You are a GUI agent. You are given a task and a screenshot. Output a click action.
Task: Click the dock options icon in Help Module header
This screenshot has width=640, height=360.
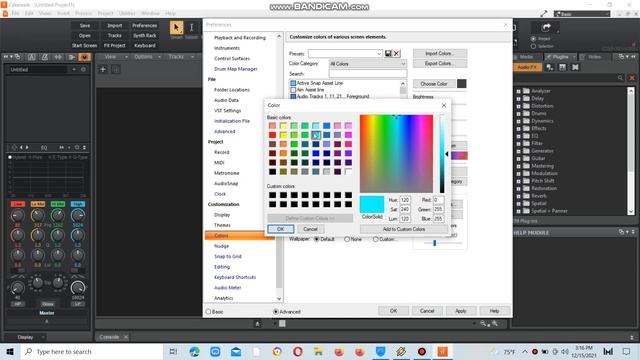pos(621,232)
